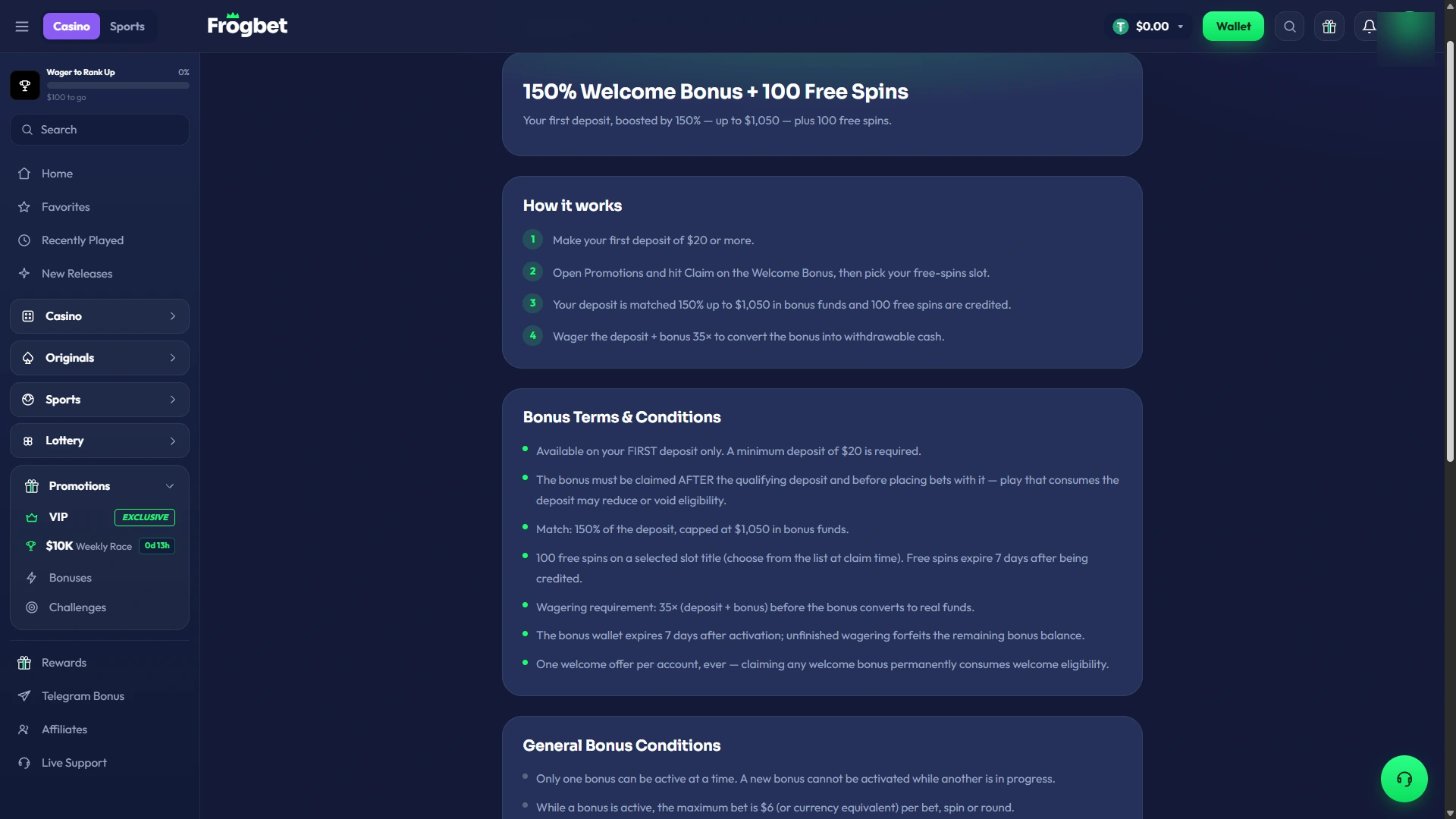Click the "0d 13h" race countdown badge
1456x819 pixels.
[x=157, y=546]
